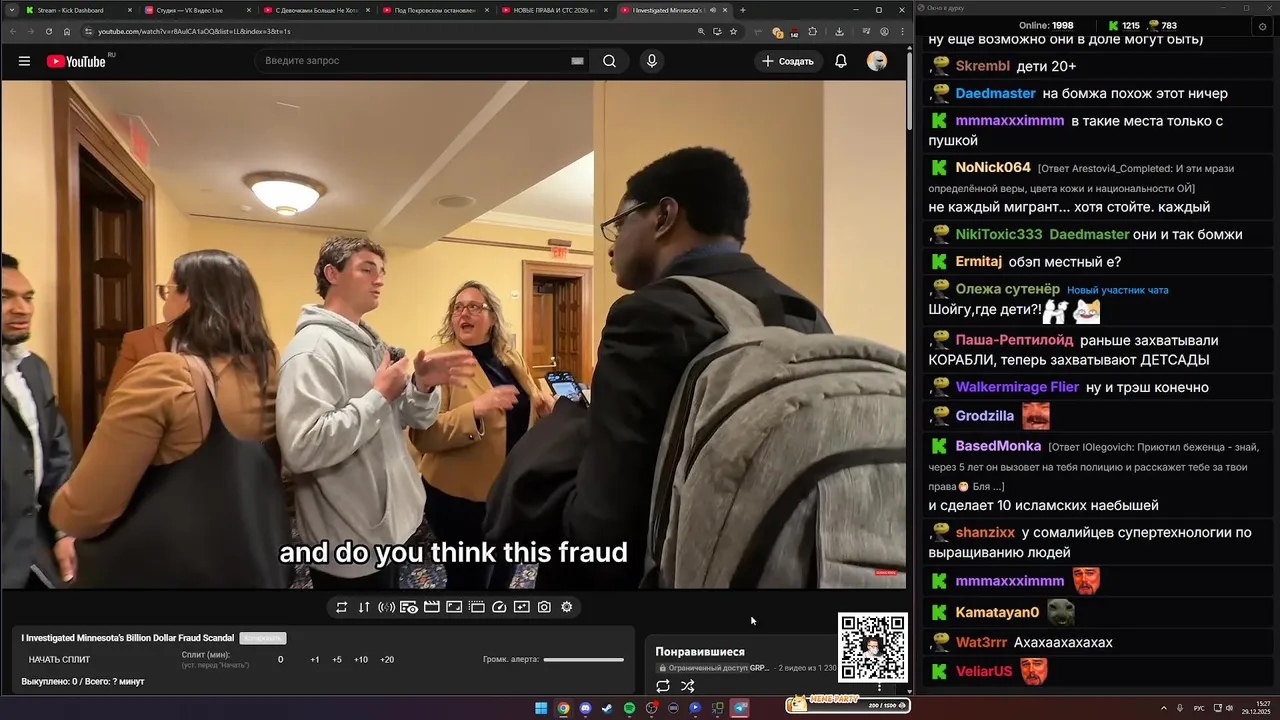Image resolution: width=1280 pixels, height=720 pixels.
Task: Open Spotify from the taskbar
Action: 629,708
